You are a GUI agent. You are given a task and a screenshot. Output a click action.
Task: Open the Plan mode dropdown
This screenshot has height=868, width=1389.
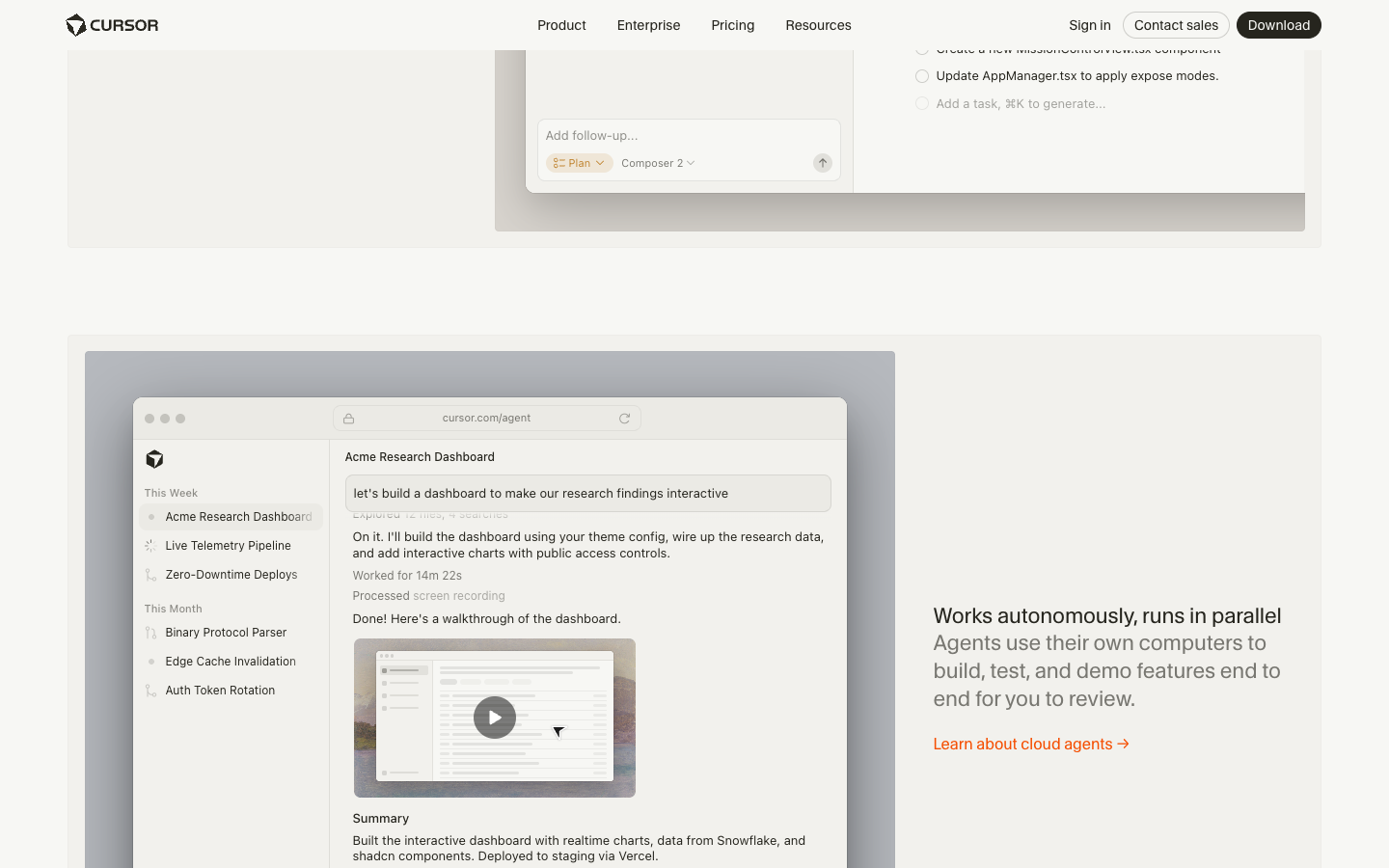coord(580,163)
